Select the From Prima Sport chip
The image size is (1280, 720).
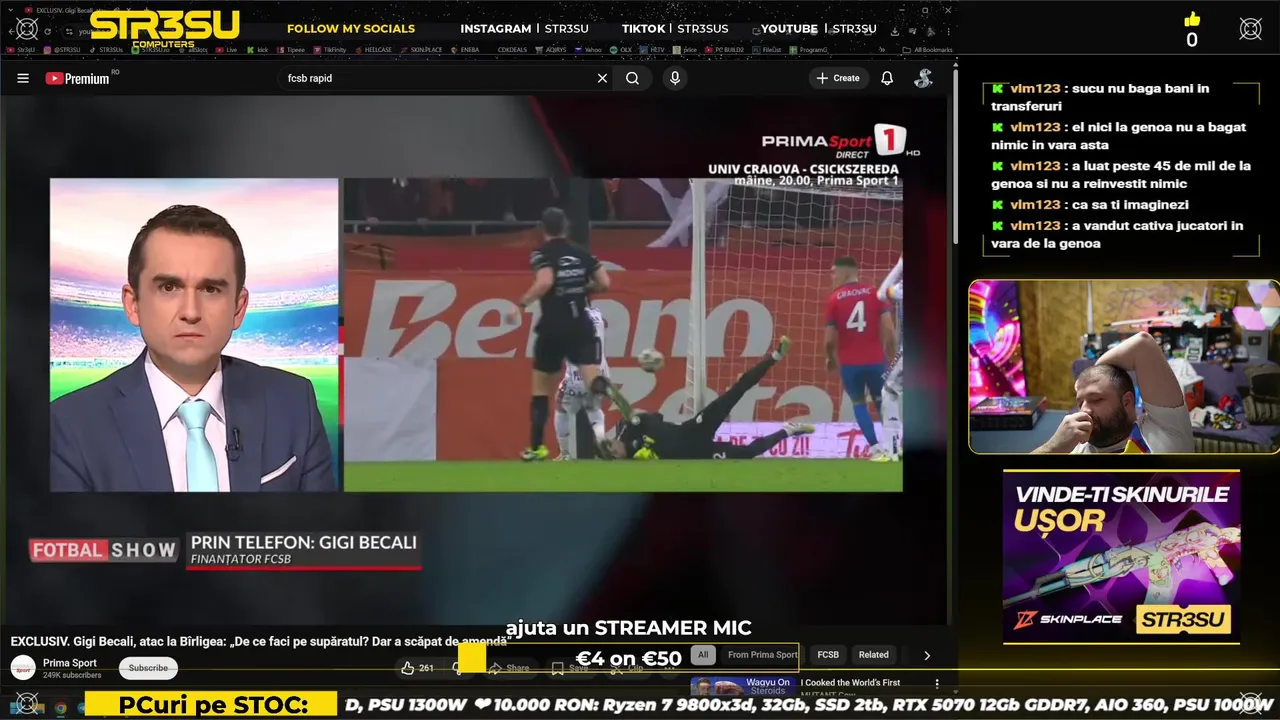tap(762, 655)
